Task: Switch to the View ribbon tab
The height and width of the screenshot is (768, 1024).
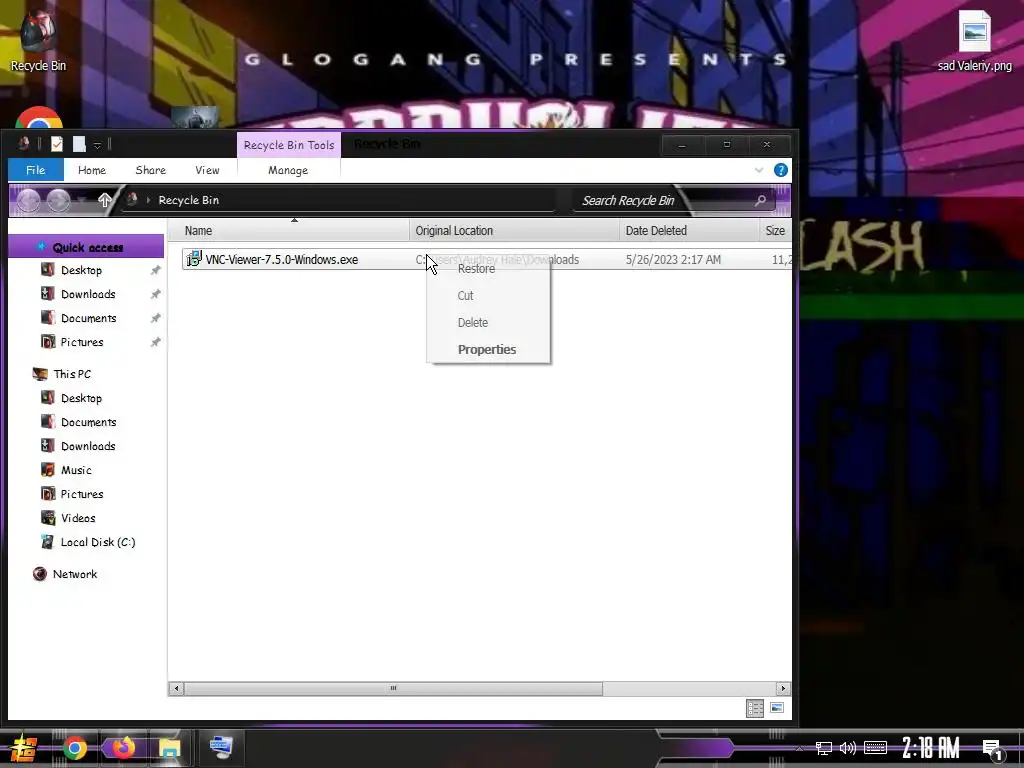Action: pos(207,170)
